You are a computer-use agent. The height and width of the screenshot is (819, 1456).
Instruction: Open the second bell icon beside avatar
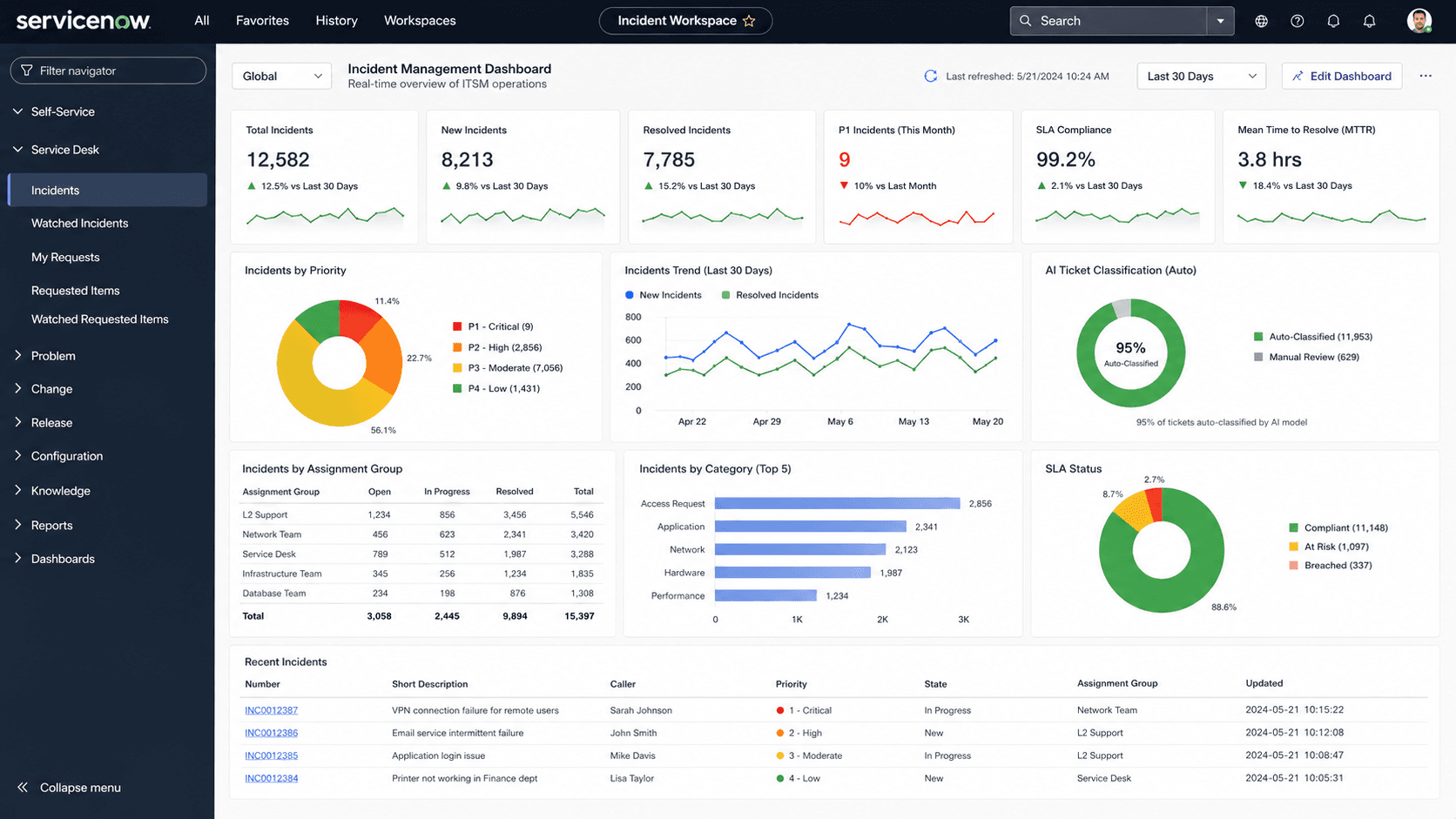point(1369,21)
